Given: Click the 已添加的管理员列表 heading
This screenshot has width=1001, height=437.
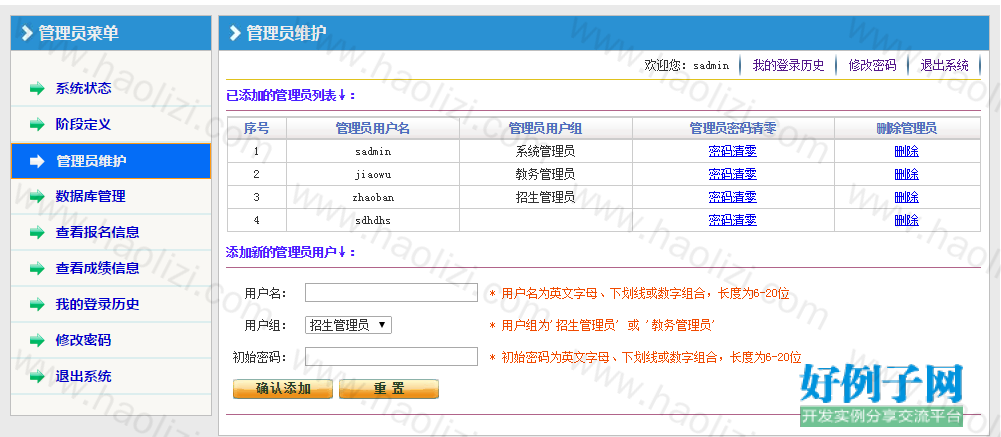Looking at the screenshot, I should click(291, 96).
